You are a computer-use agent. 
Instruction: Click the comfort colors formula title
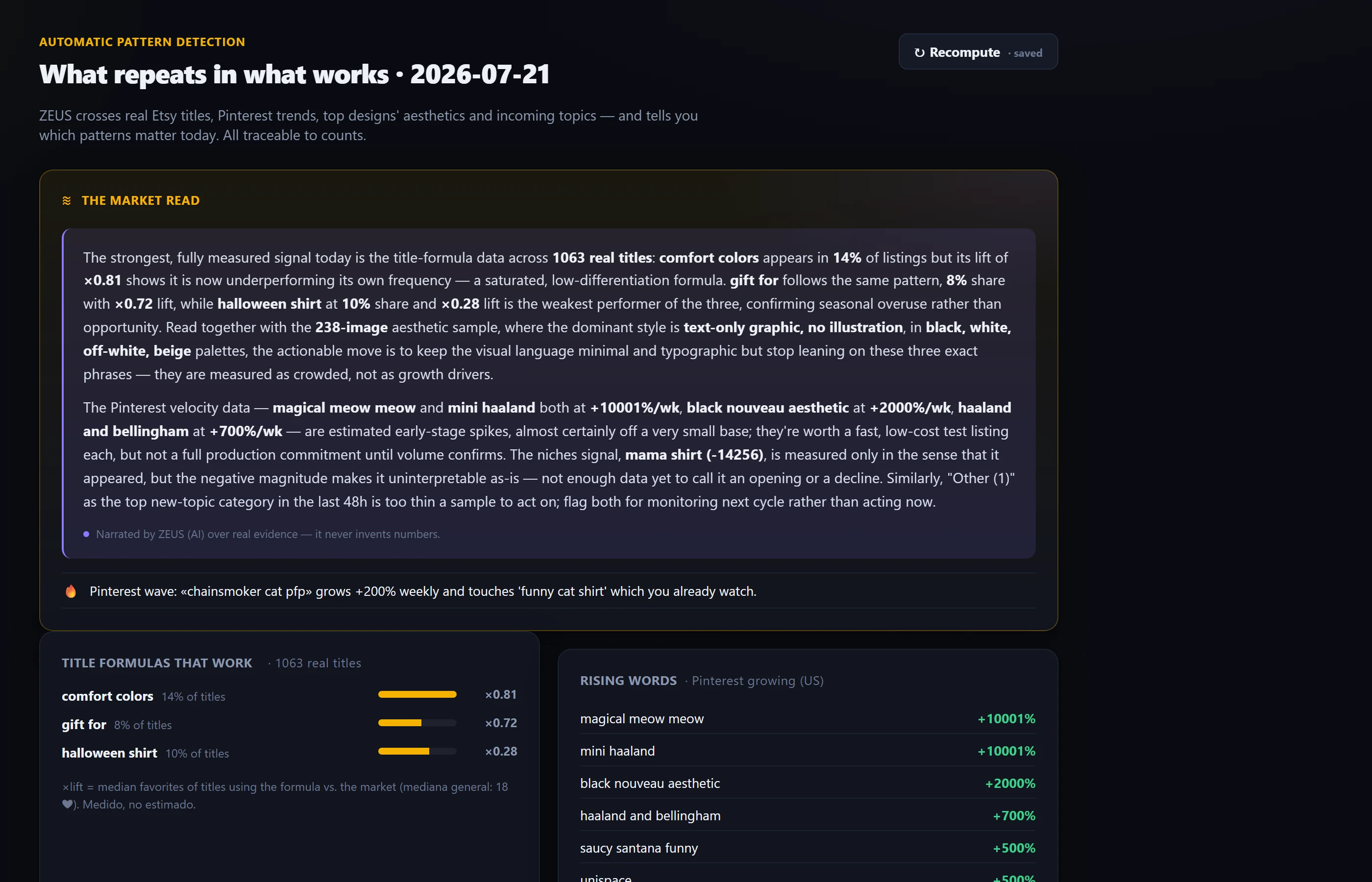(108, 696)
